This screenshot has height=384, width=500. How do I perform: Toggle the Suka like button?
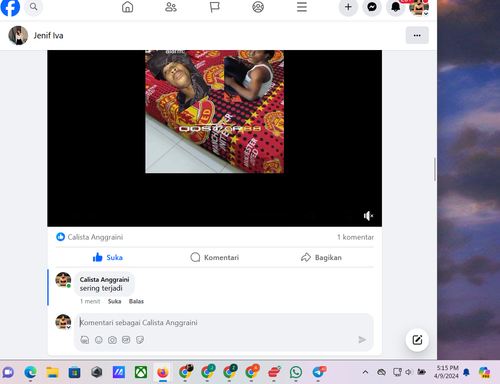pos(108,257)
